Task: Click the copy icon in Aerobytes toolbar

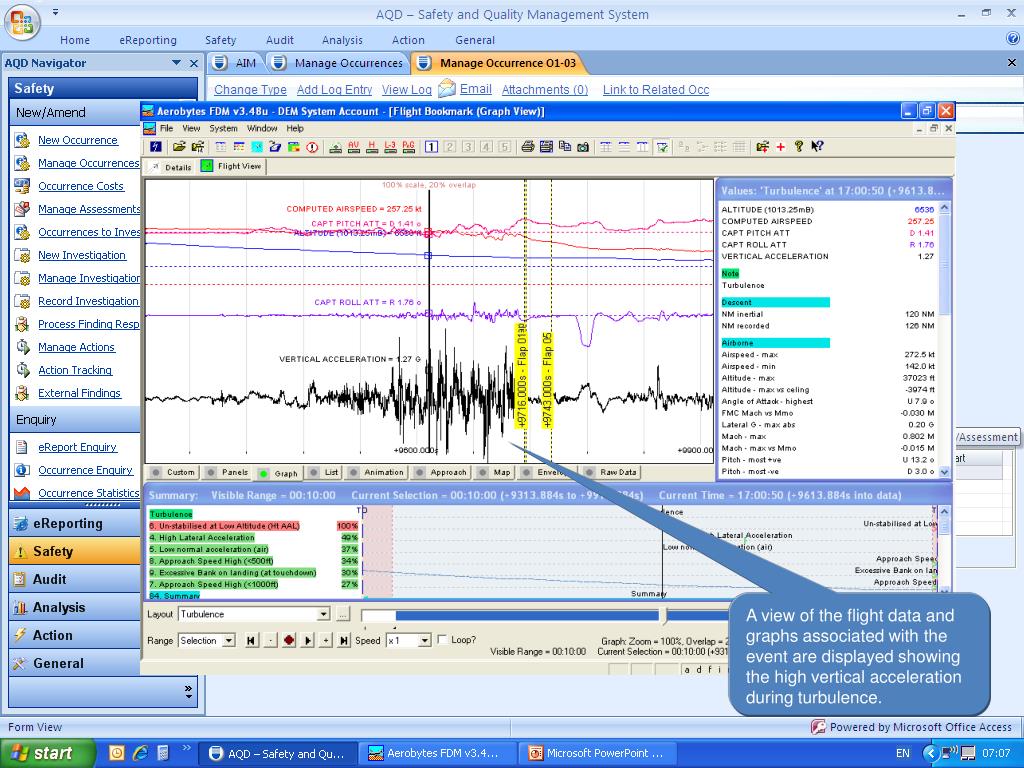Action: (x=565, y=146)
